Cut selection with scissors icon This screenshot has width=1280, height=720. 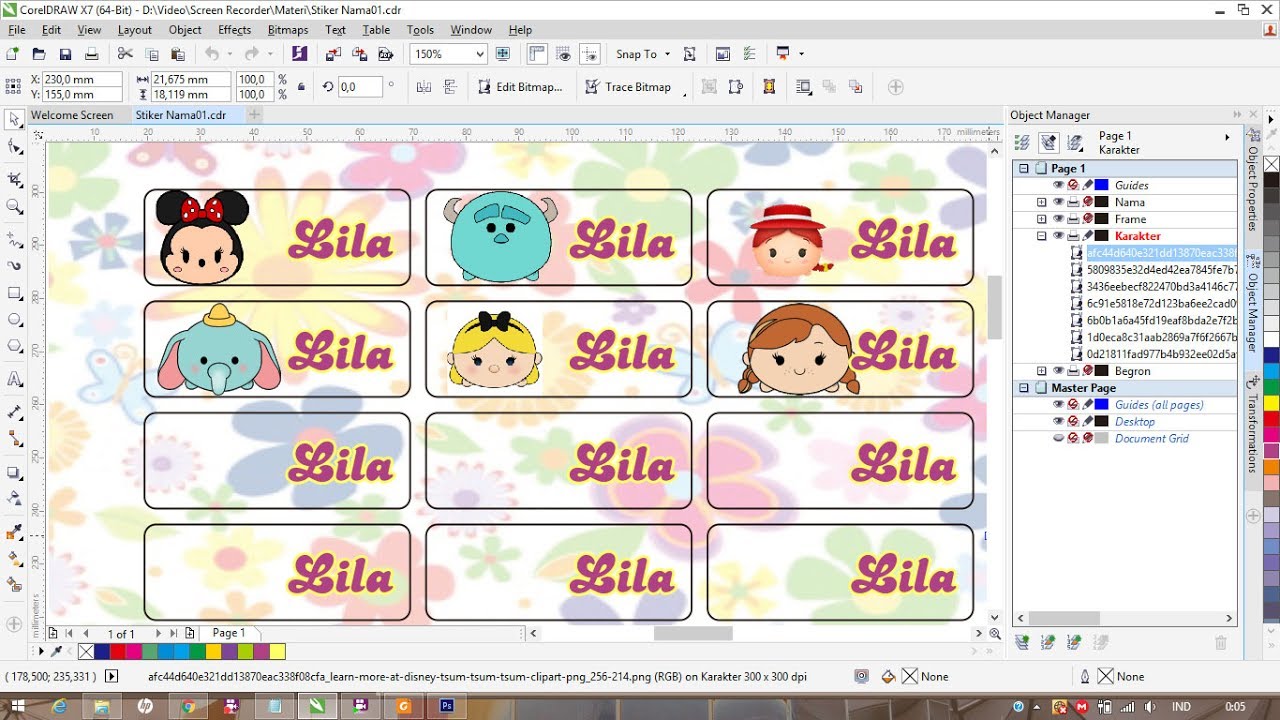click(x=126, y=54)
